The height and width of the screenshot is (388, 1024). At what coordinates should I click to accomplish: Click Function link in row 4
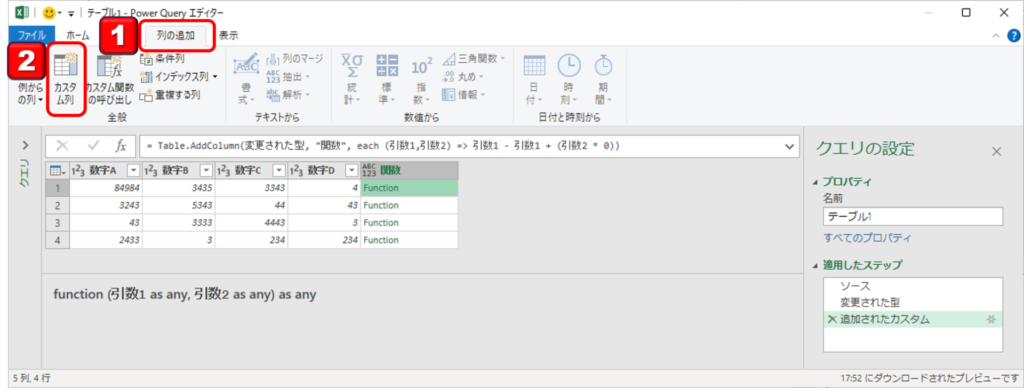pos(381,240)
